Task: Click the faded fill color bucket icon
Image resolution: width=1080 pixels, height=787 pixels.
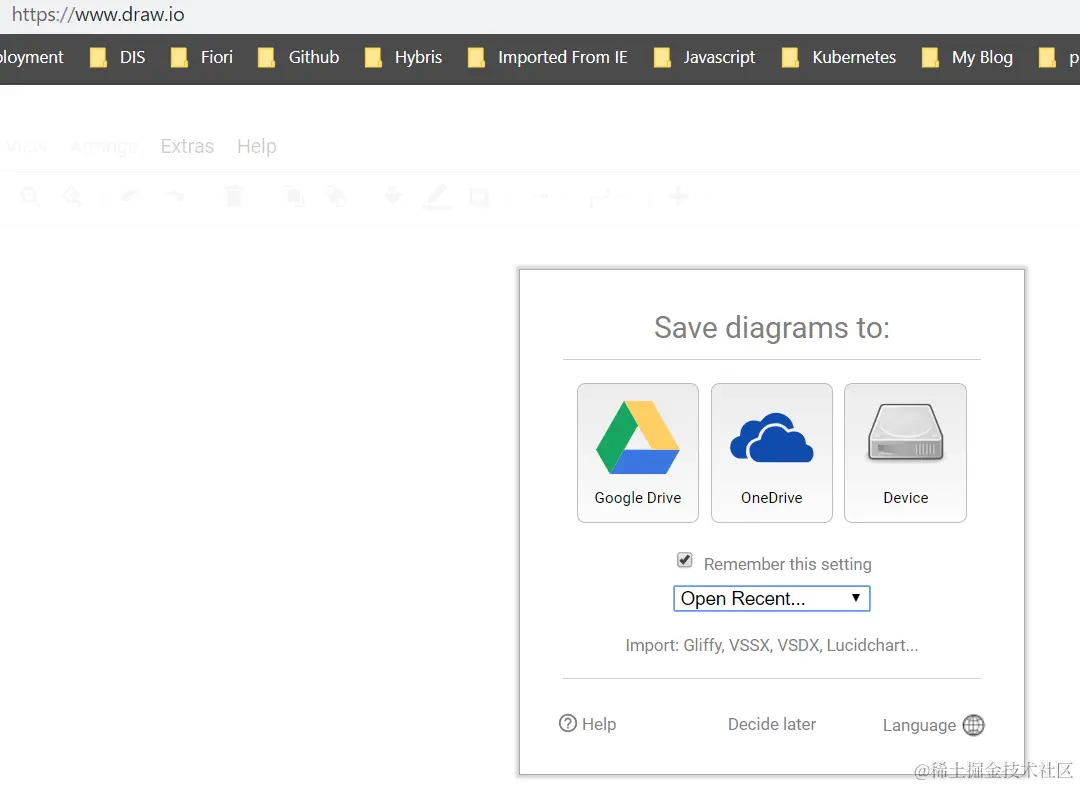Action: coord(393,197)
